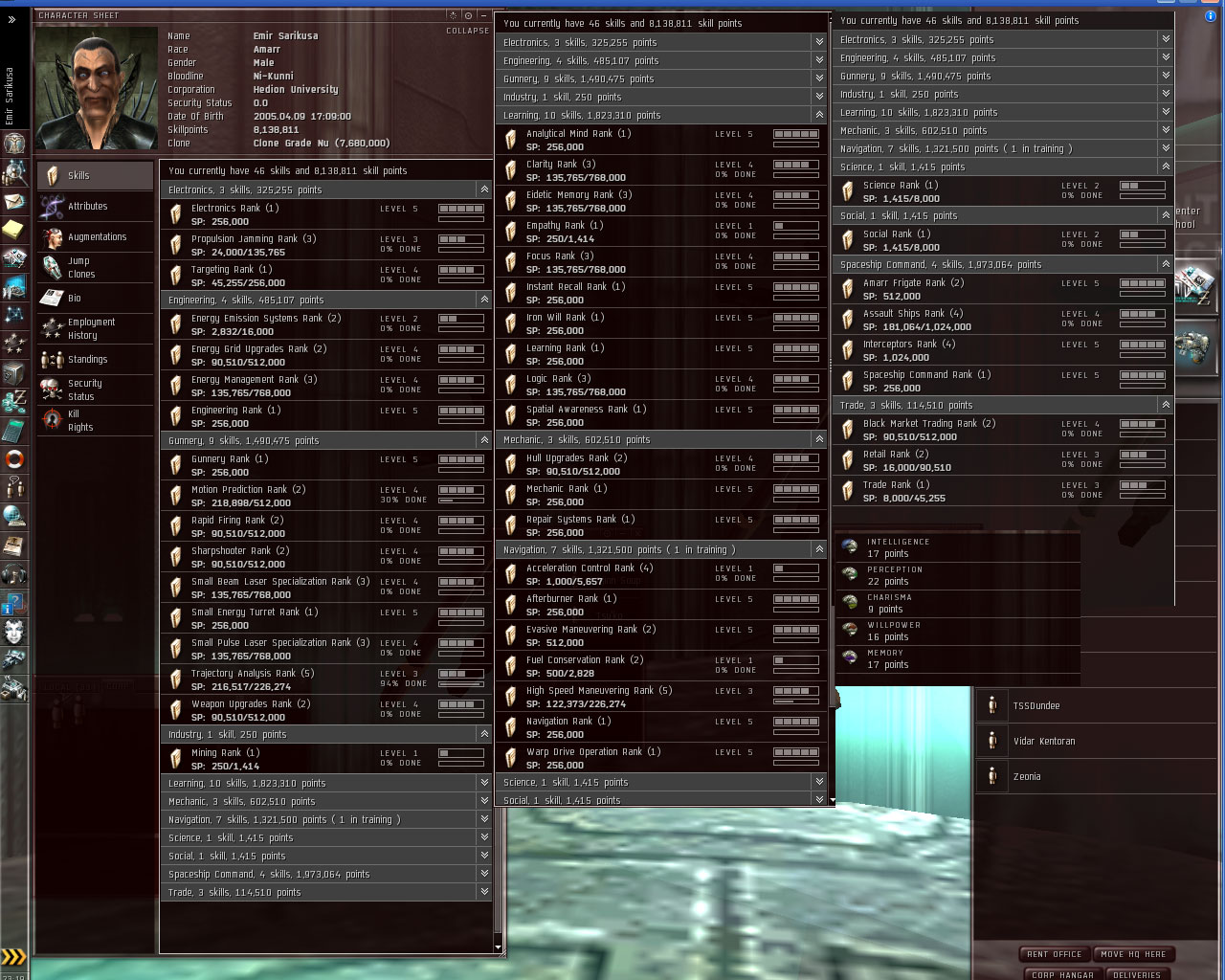1225x980 pixels.
Task: Open the Deliveries button
Action: pyautogui.click(x=1136, y=974)
